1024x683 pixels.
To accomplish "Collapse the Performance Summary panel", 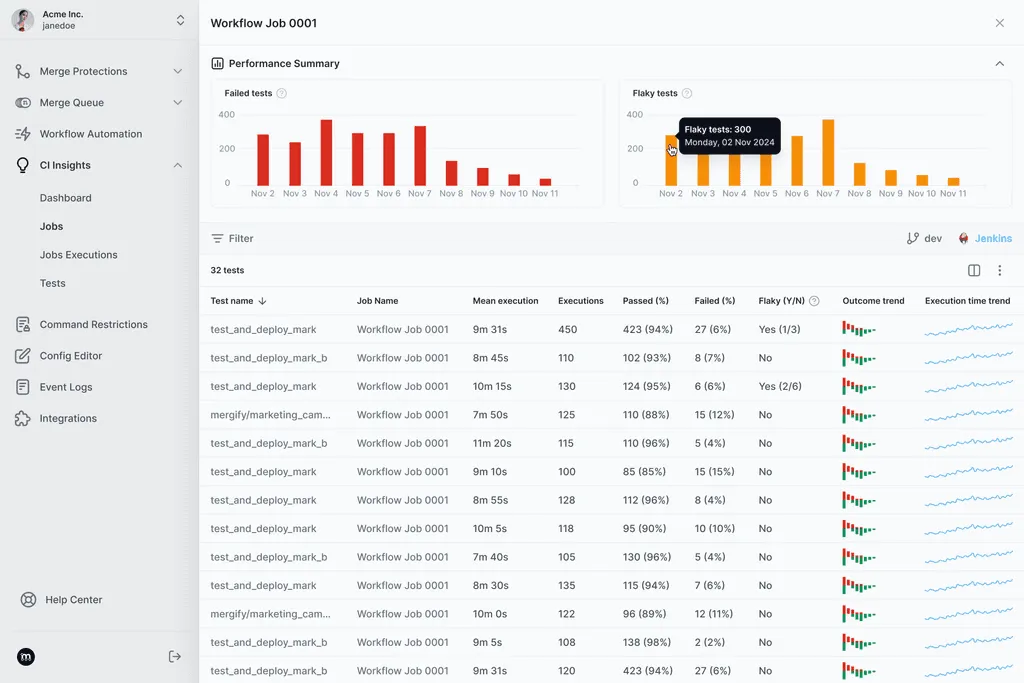I will (999, 63).
